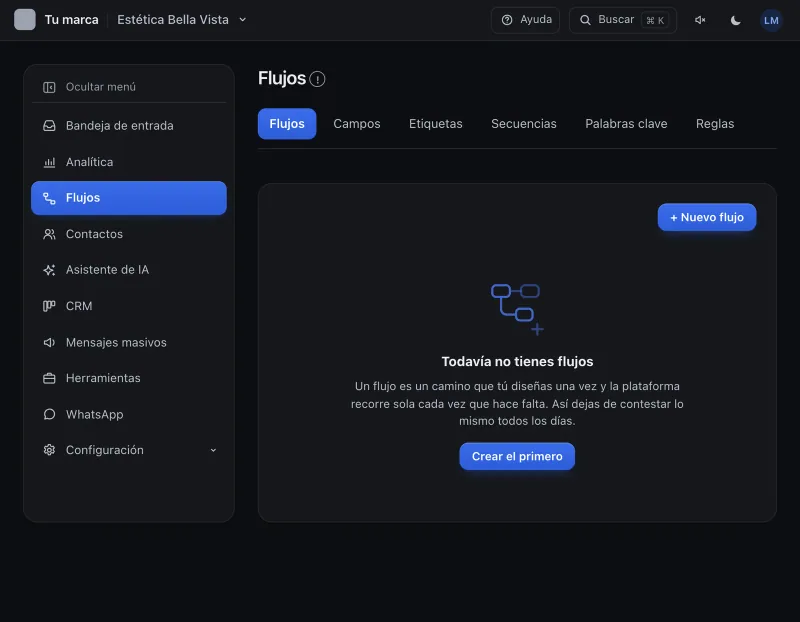The image size is (800, 622).
Task: Select the Flujos sidebar icon
Action: pyautogui.click(x=49, y=198)
